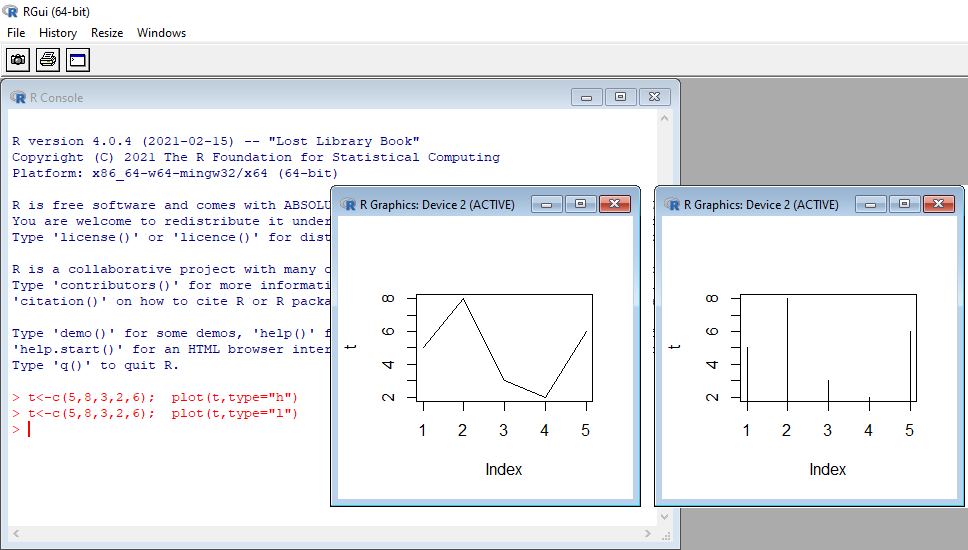The height and width of the screenshot is (550, 968).
Task: Maximize the R Console window
Action: pyautogui.click(x=620, y=97)
